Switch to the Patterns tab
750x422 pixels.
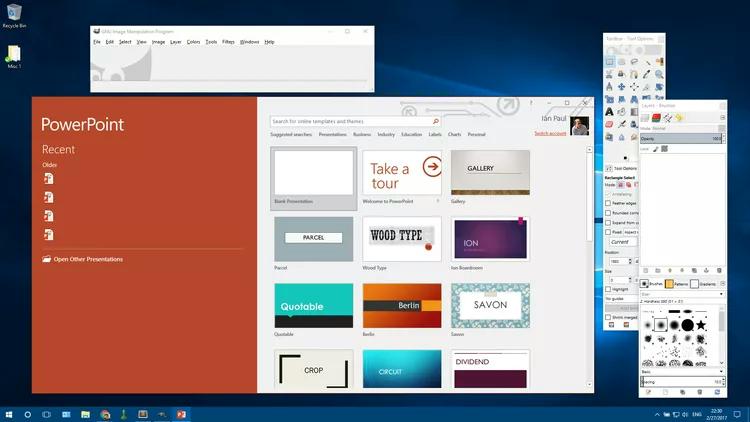pos(677,284)
